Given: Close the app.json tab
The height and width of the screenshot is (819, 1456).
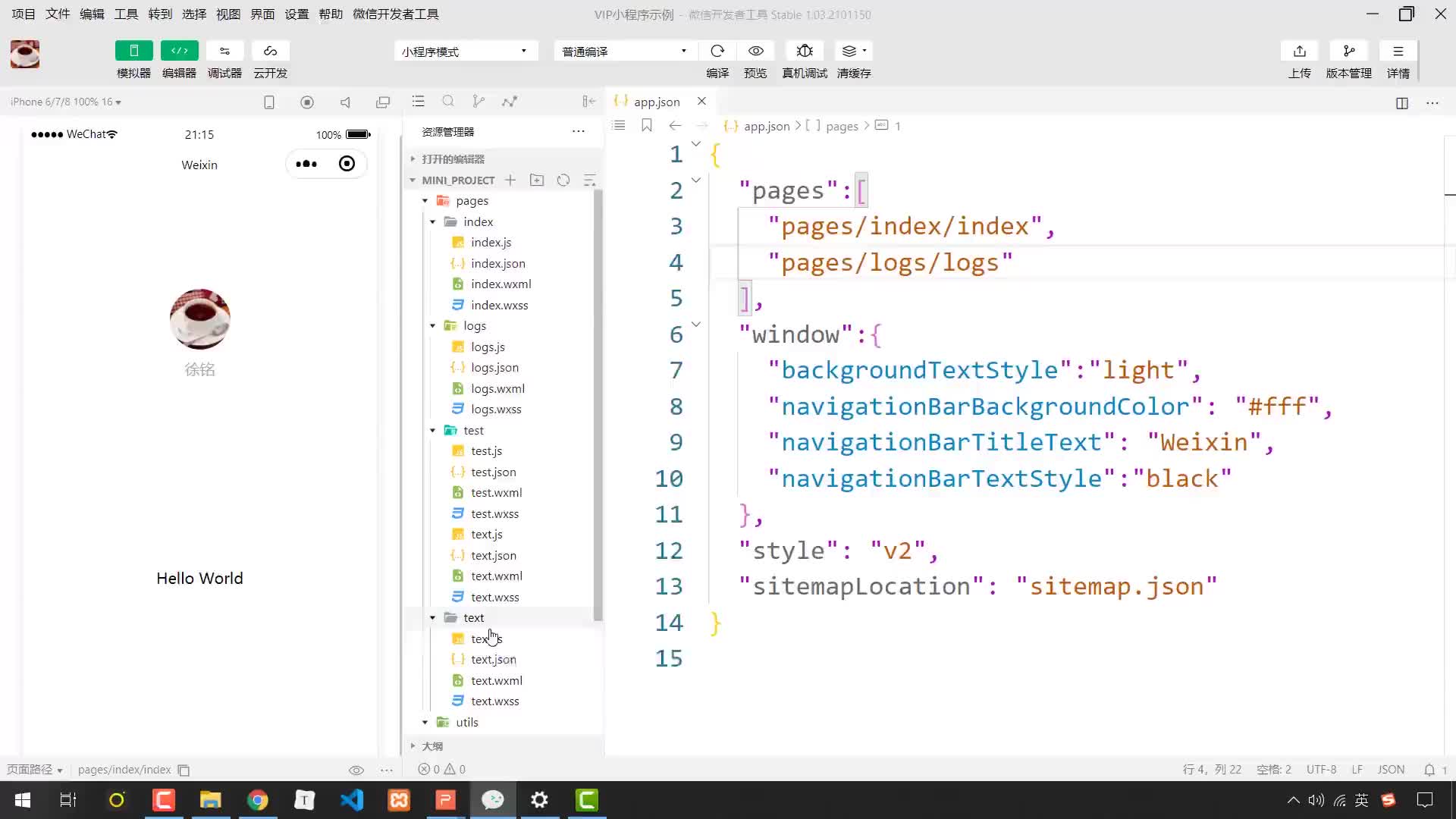Looking at the screenshot, I should point(701,101).
